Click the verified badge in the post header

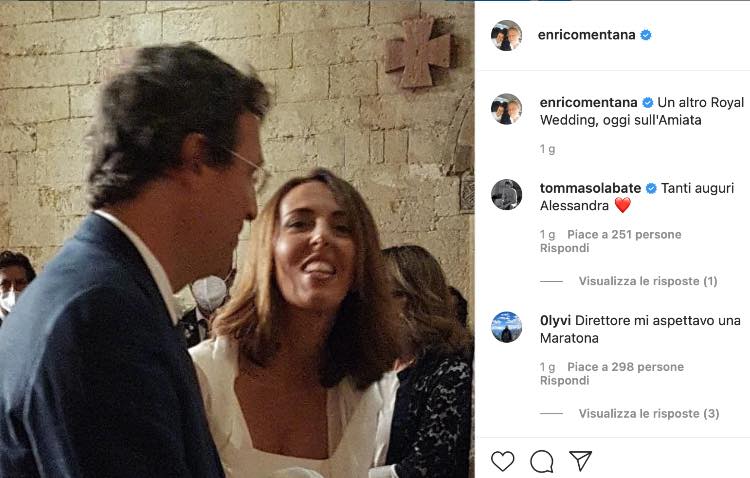(x=646, y=34)
